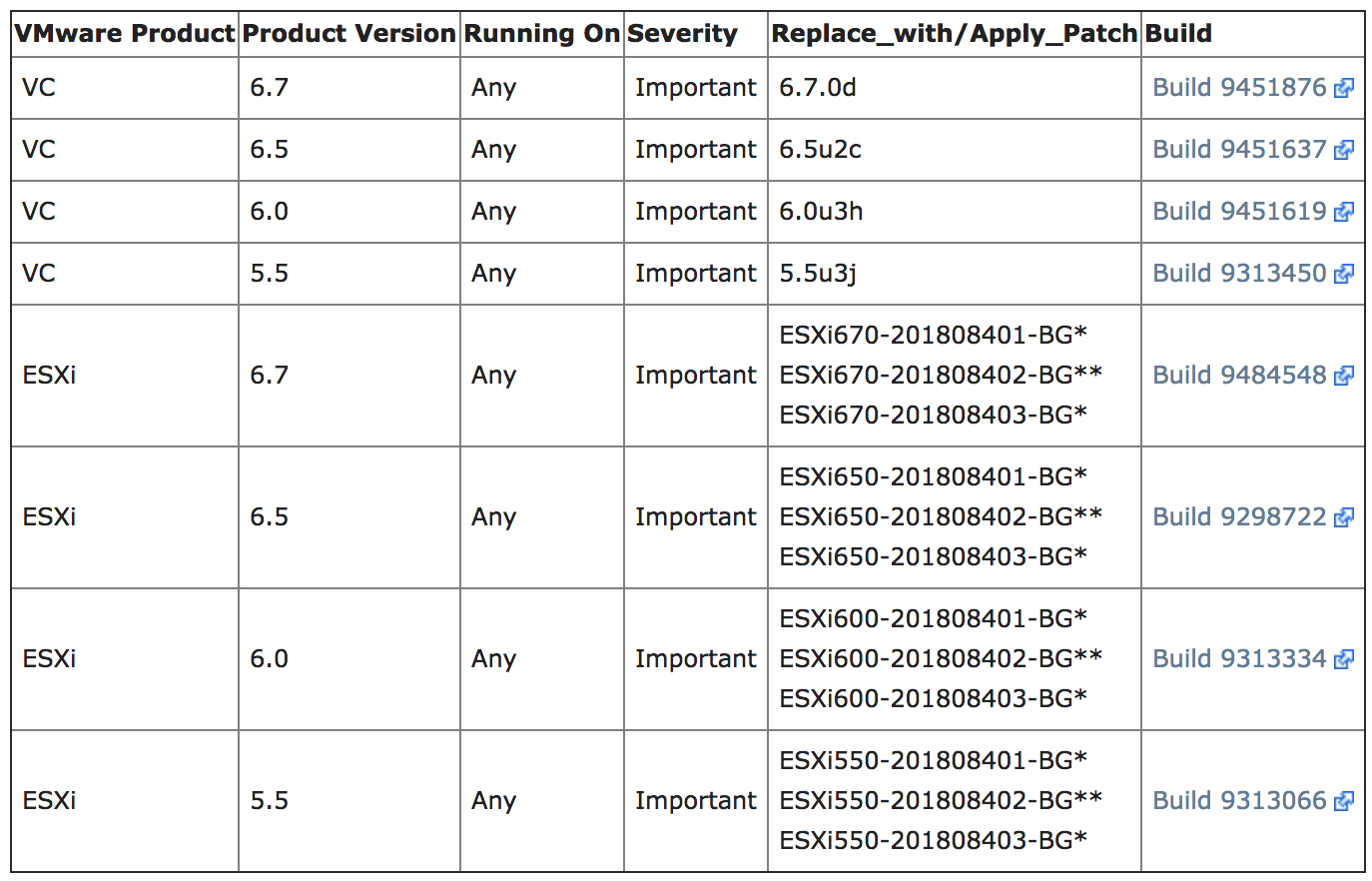Click external link icon beside Build 9298722
Image resolution: width=1372 pixels, height=881 pixels.
[1344, 518]
